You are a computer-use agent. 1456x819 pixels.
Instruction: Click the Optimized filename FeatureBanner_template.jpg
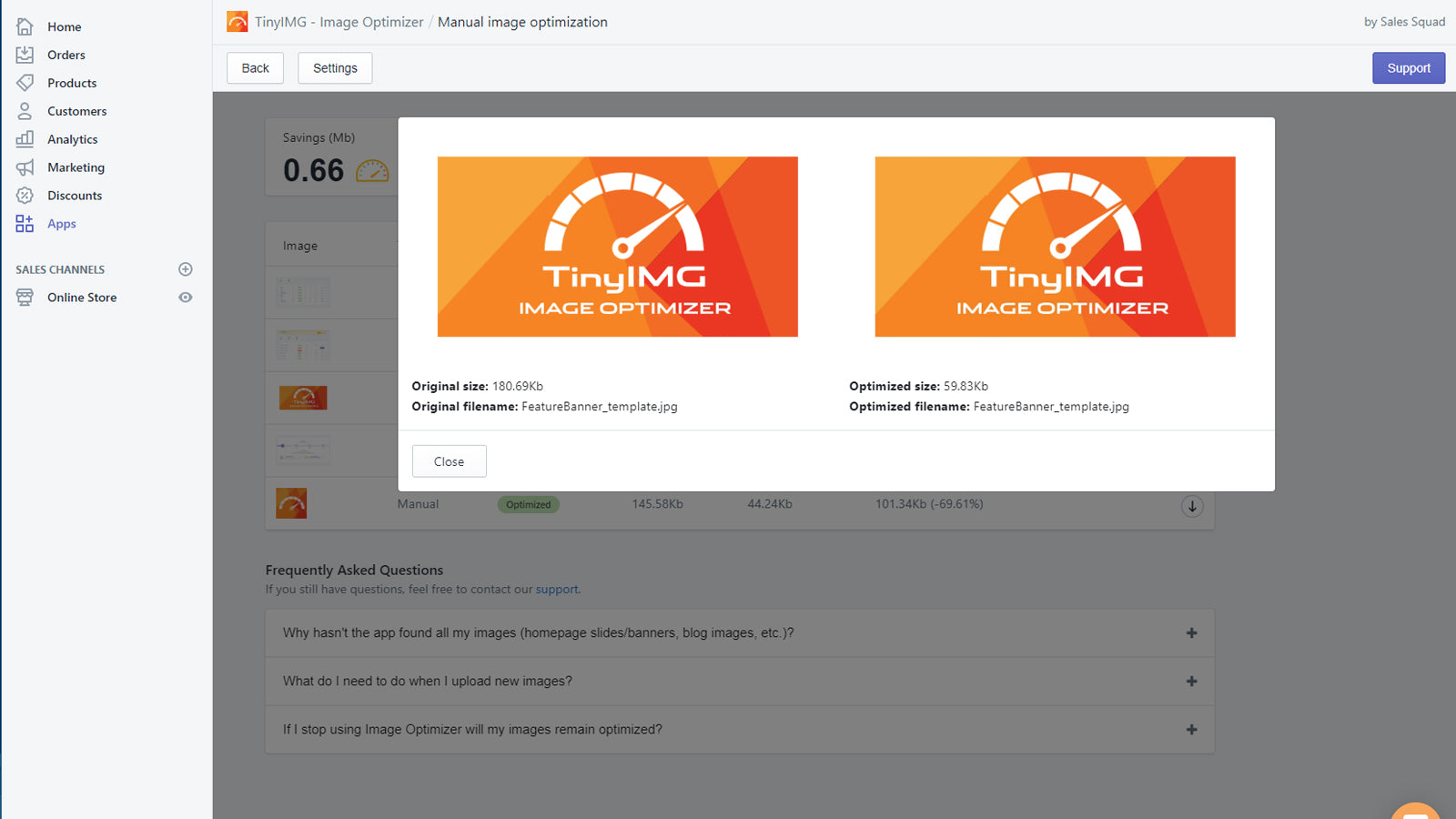[989, 407]
